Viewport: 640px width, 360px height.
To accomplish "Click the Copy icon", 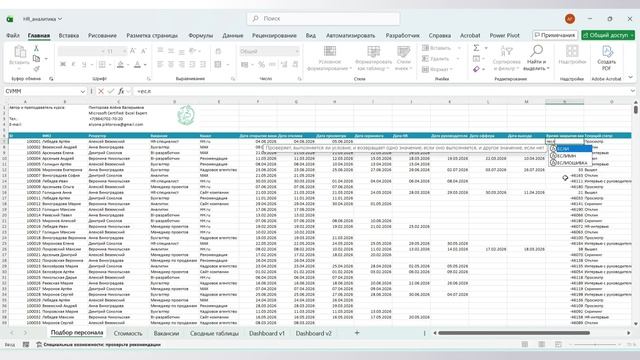I will (x=36, y=59).
